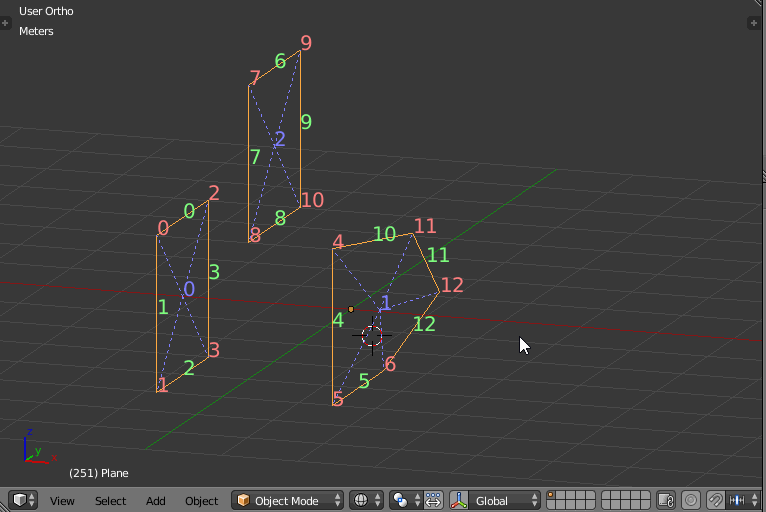This screenshot has height=512, width=766.
Task: Click the 3D cursor crosshair in viewport
Action: coord(372,336)
